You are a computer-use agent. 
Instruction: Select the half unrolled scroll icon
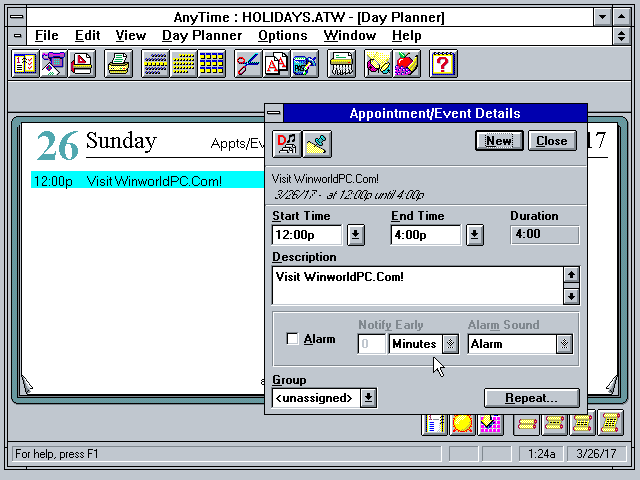point(582,423)
